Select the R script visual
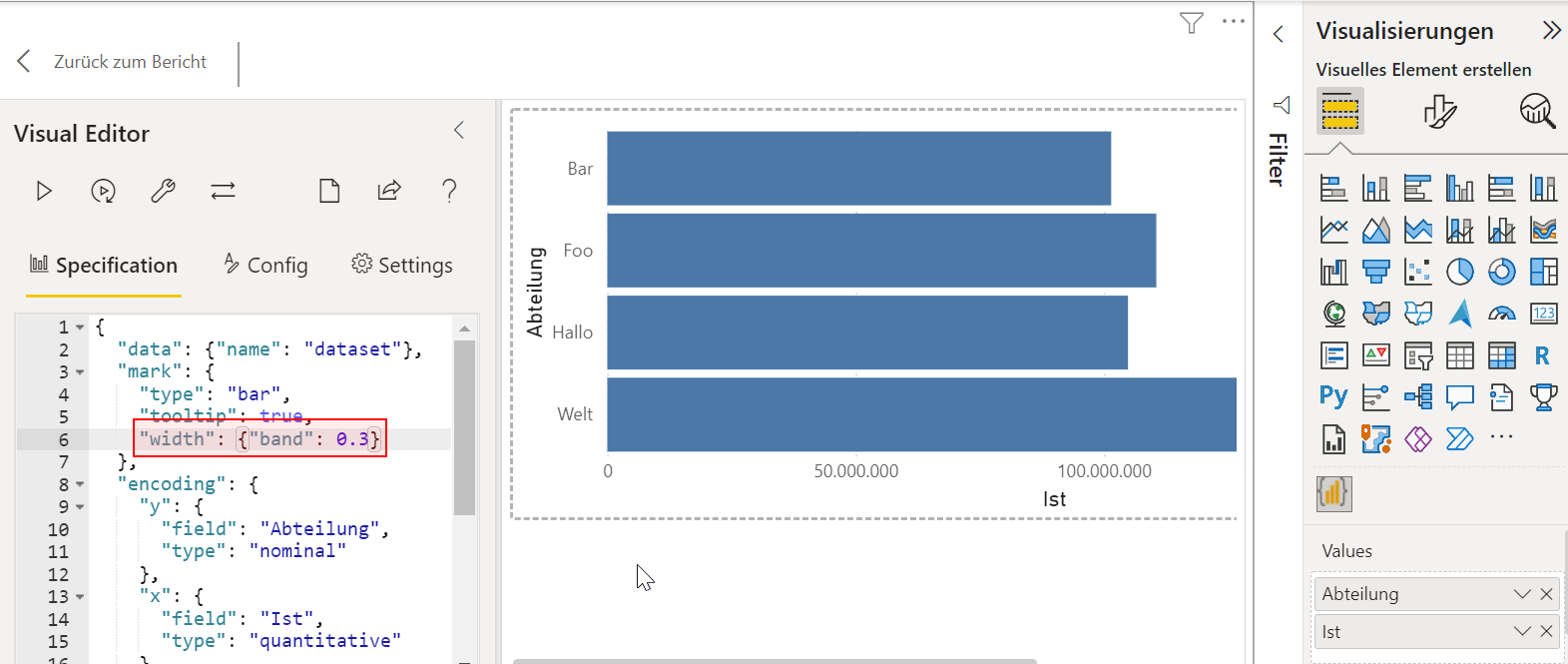Screen dimensions: 1568x664 tap(1543, 354)
